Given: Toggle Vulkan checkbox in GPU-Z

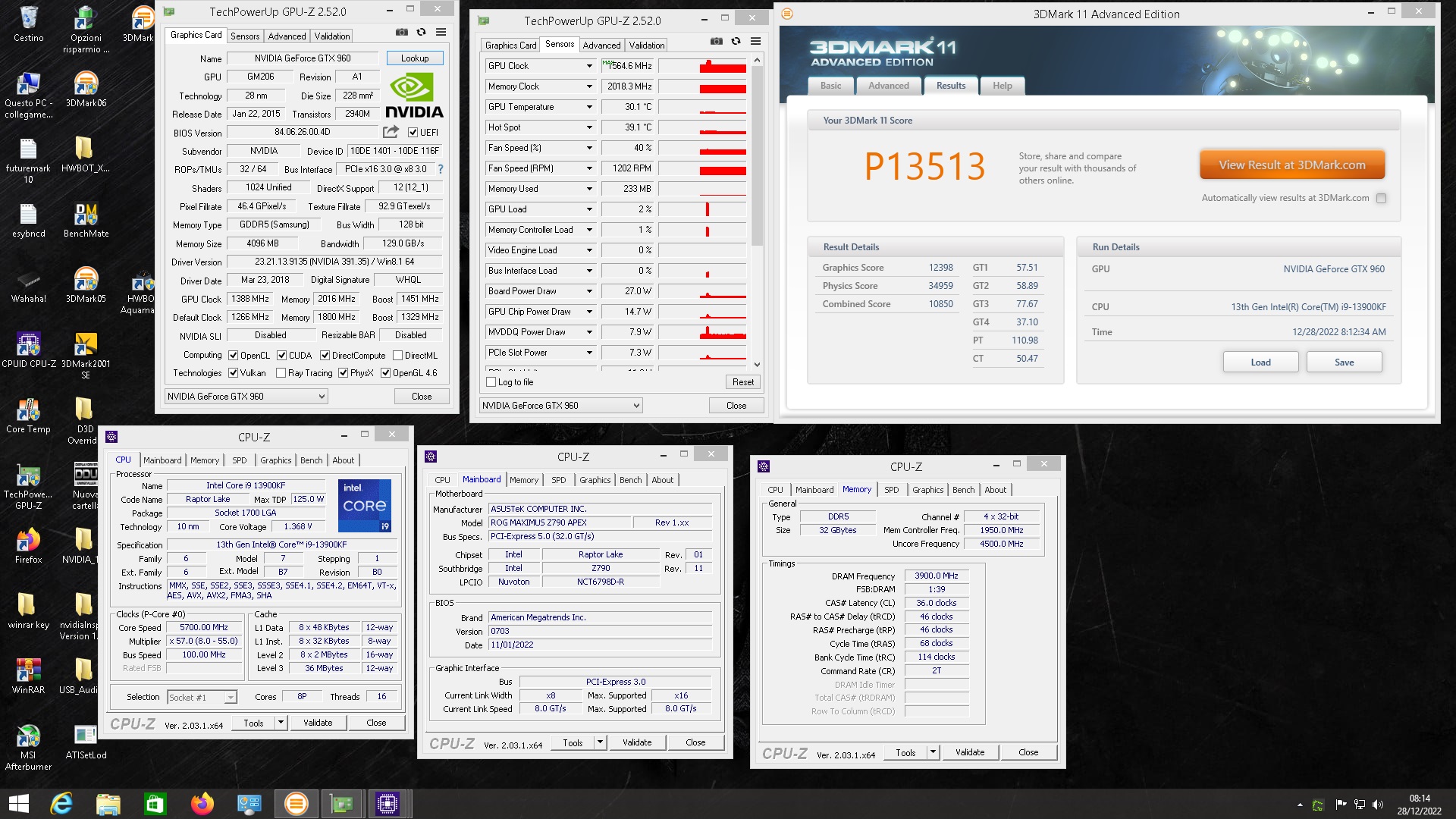Looking at the screenshot, I should coord(234,372).
